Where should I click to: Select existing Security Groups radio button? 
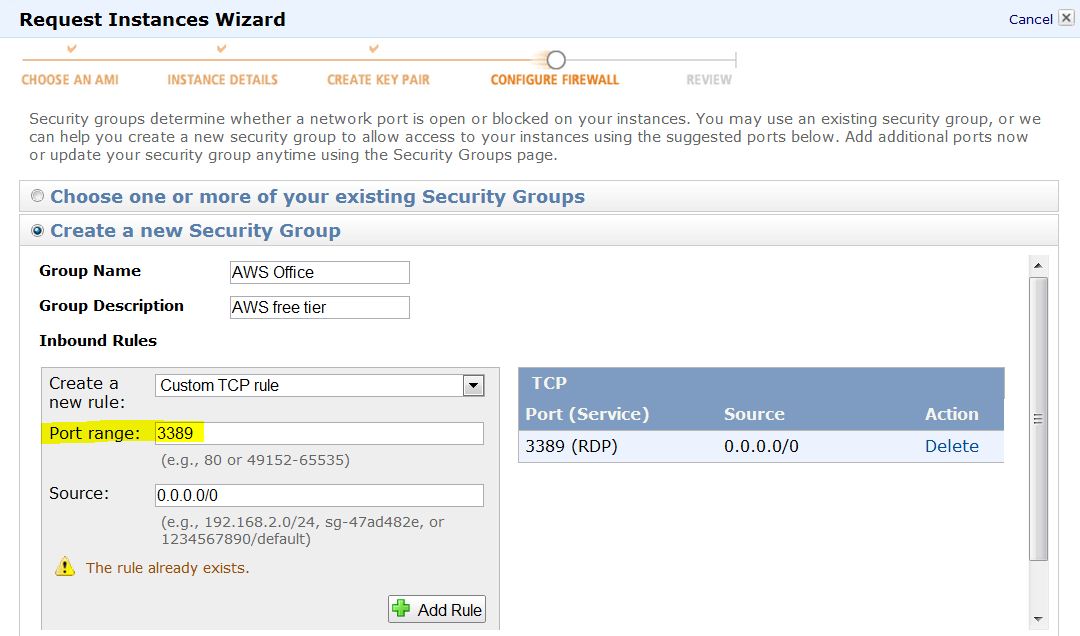tap(37, 196)
